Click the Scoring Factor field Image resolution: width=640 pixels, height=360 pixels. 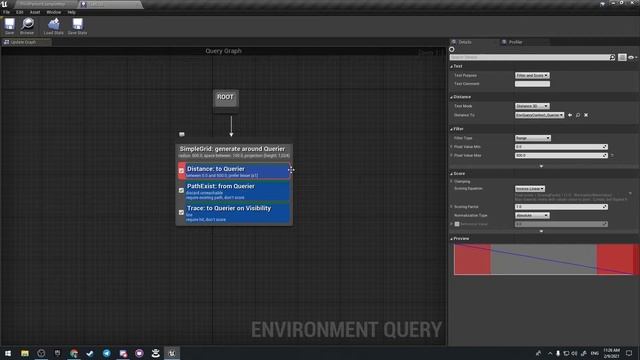point(561,207)
